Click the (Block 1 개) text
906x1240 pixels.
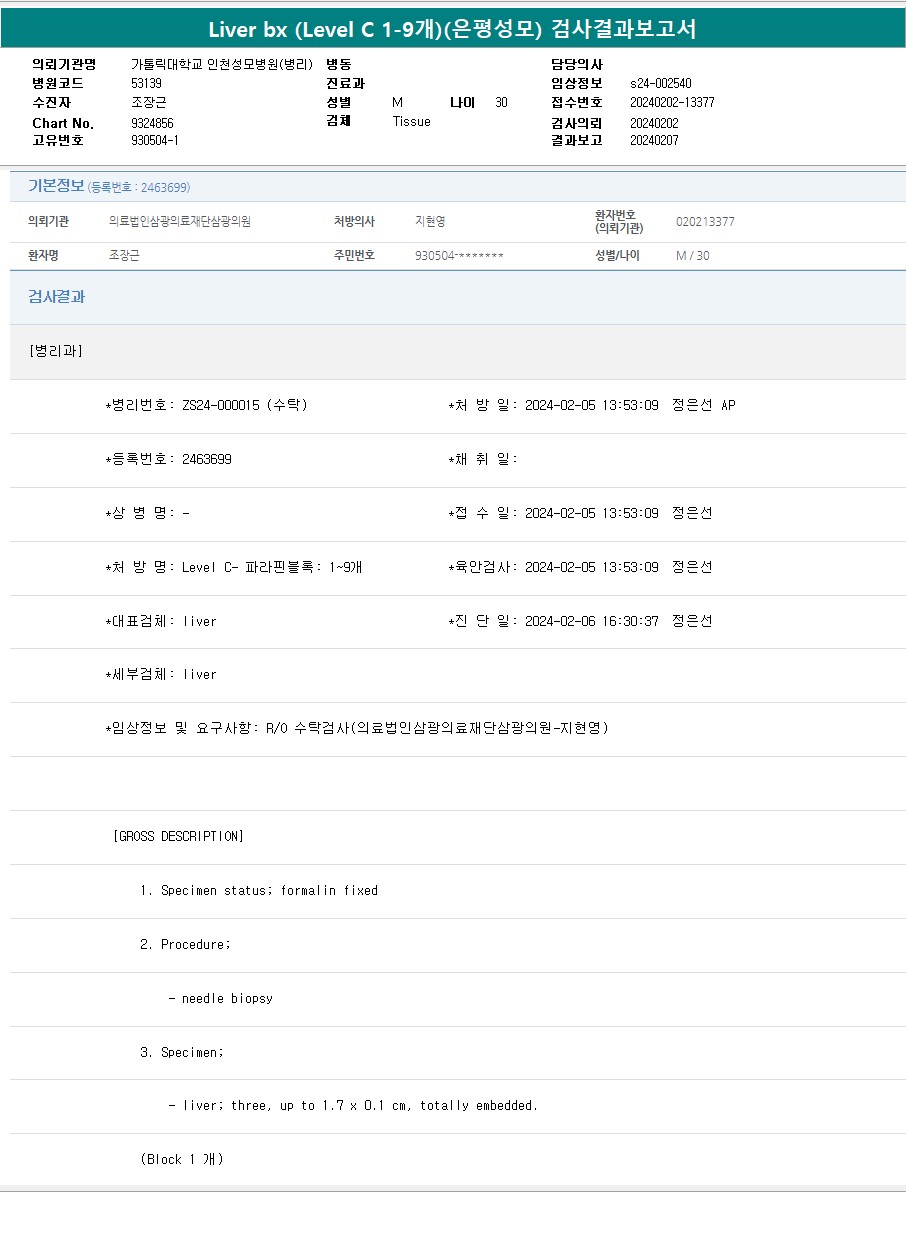[182, 1159]
